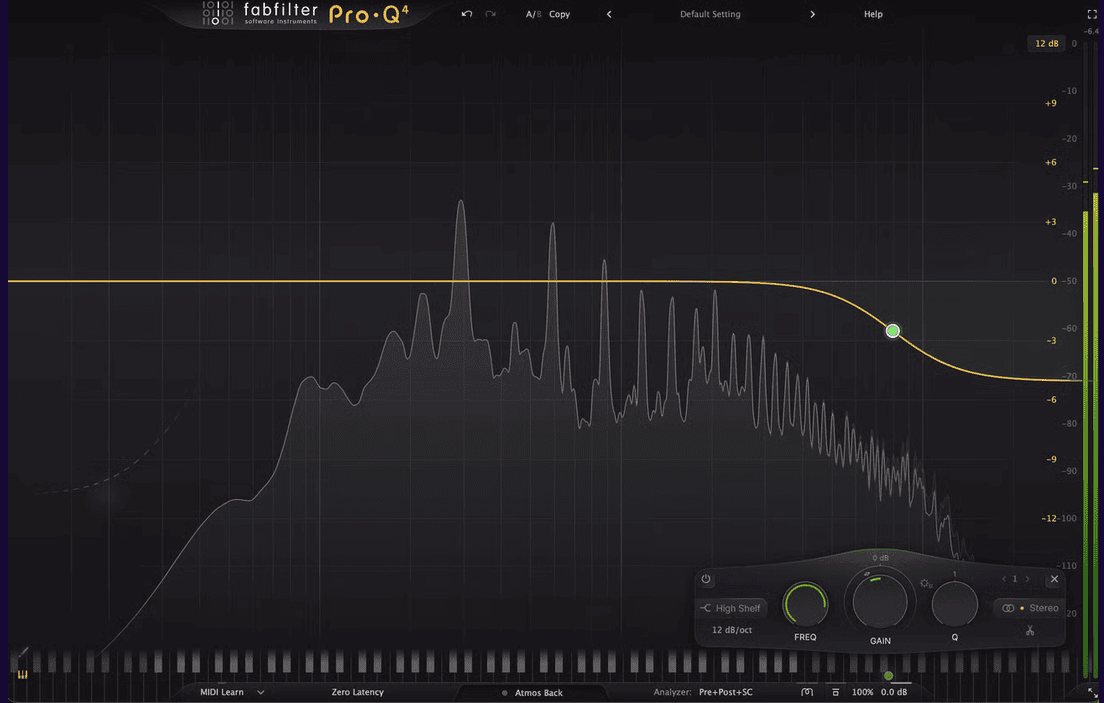The image size is (1104, 703).
Task: Click the EQ sketch pencil icon
Action: [23, 652]
